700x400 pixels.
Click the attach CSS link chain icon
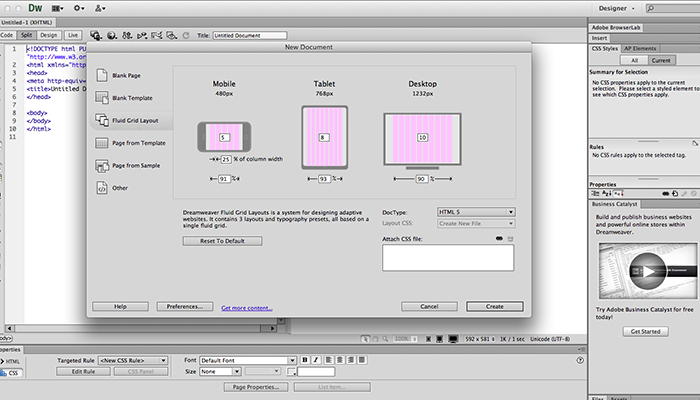(499, 239)
